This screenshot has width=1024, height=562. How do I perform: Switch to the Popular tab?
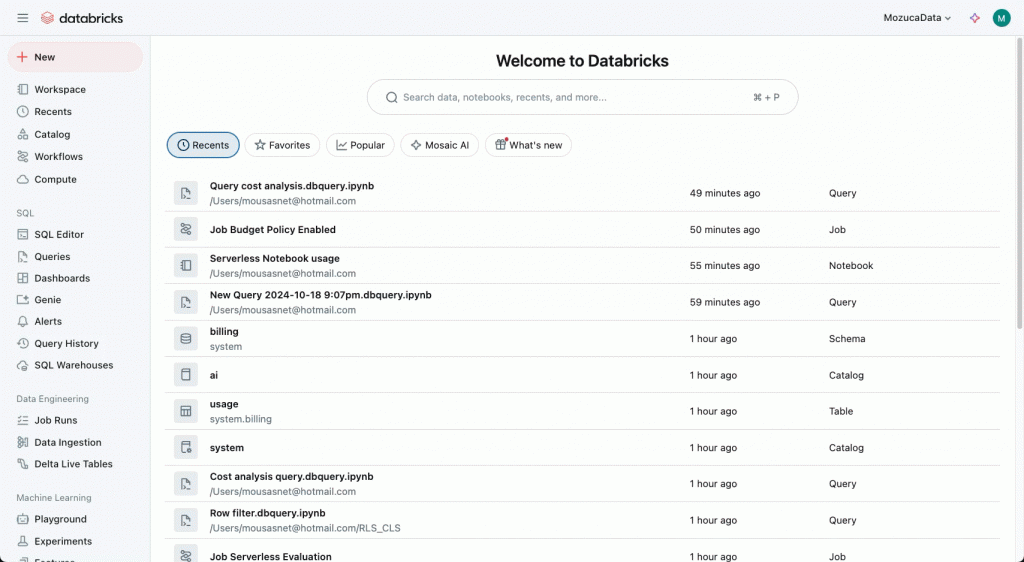[x=360, y=145]
